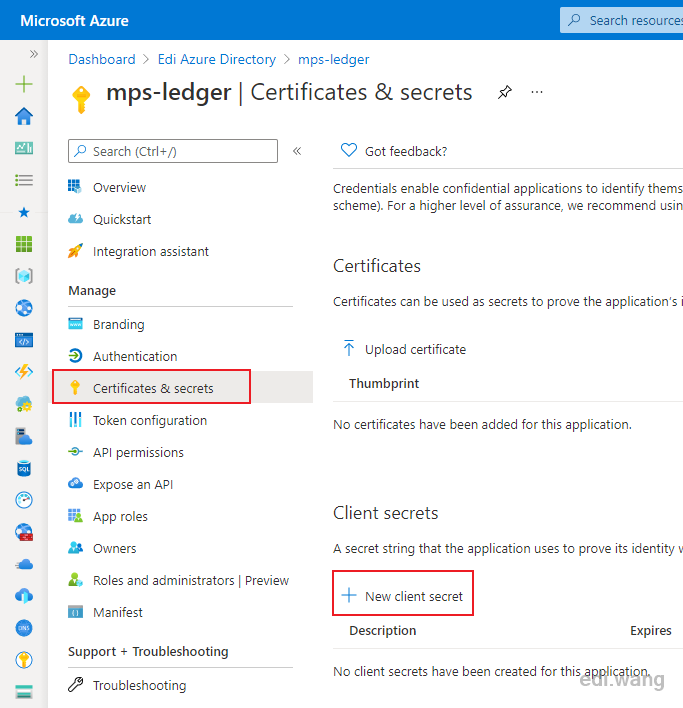Click Upload certificate
This screenshot has height=708, width=683.
(x=404, y=349)
